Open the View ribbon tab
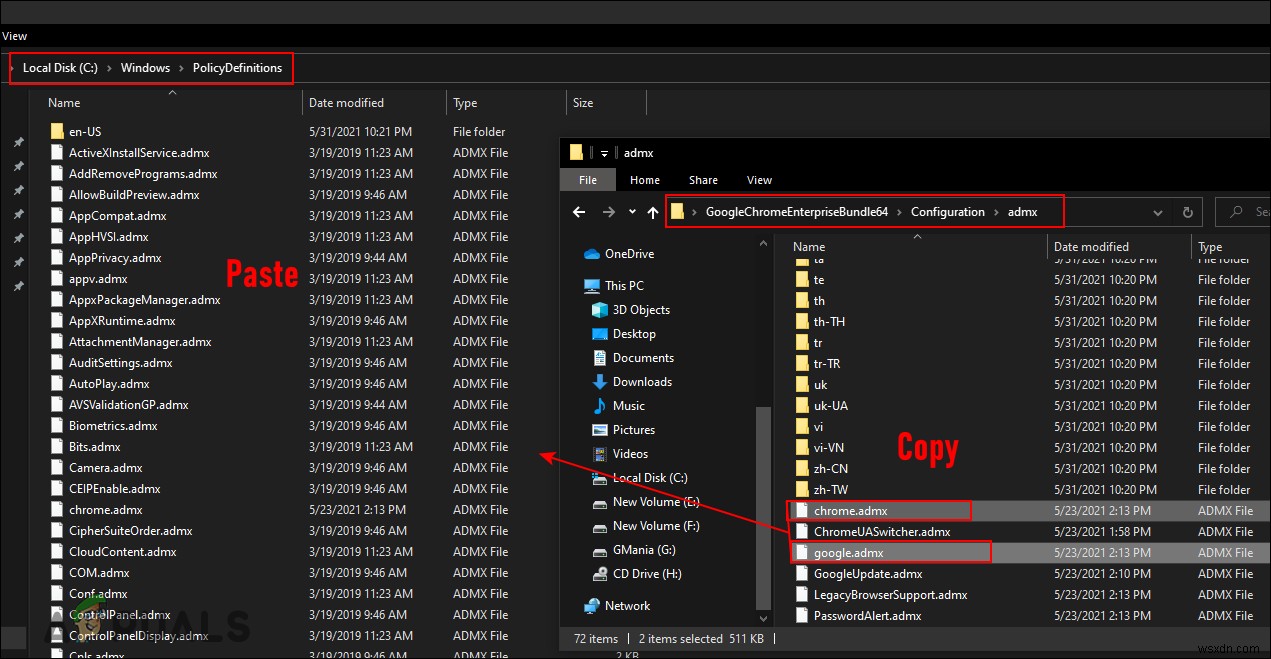The width and height of the screenshot is (1271, 659). [x=759, y=180]
